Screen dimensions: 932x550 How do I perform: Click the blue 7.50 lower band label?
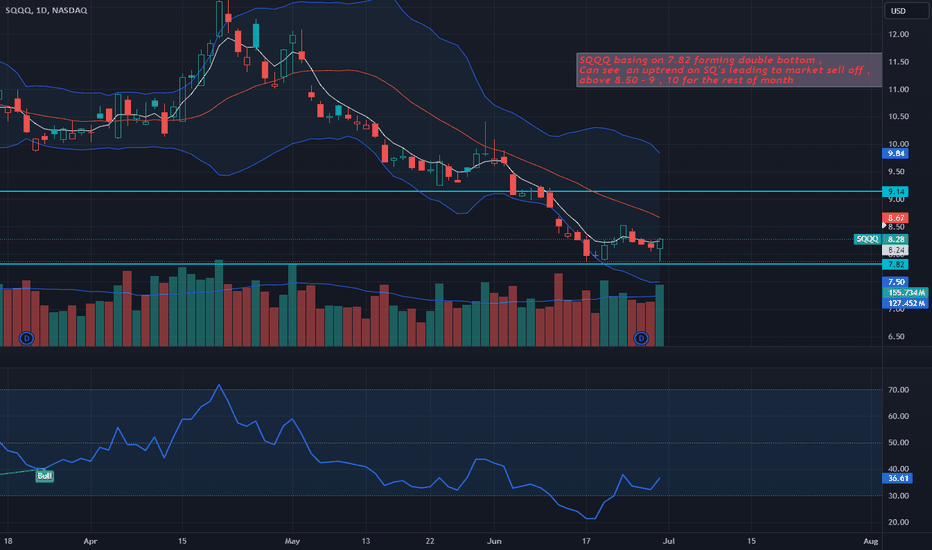896,282
